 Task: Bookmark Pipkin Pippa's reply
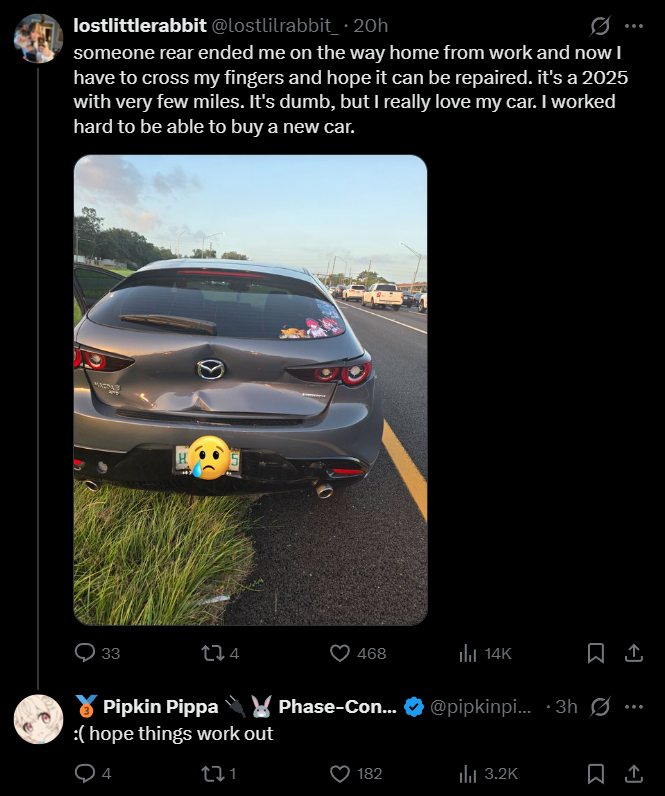point(595,773)
